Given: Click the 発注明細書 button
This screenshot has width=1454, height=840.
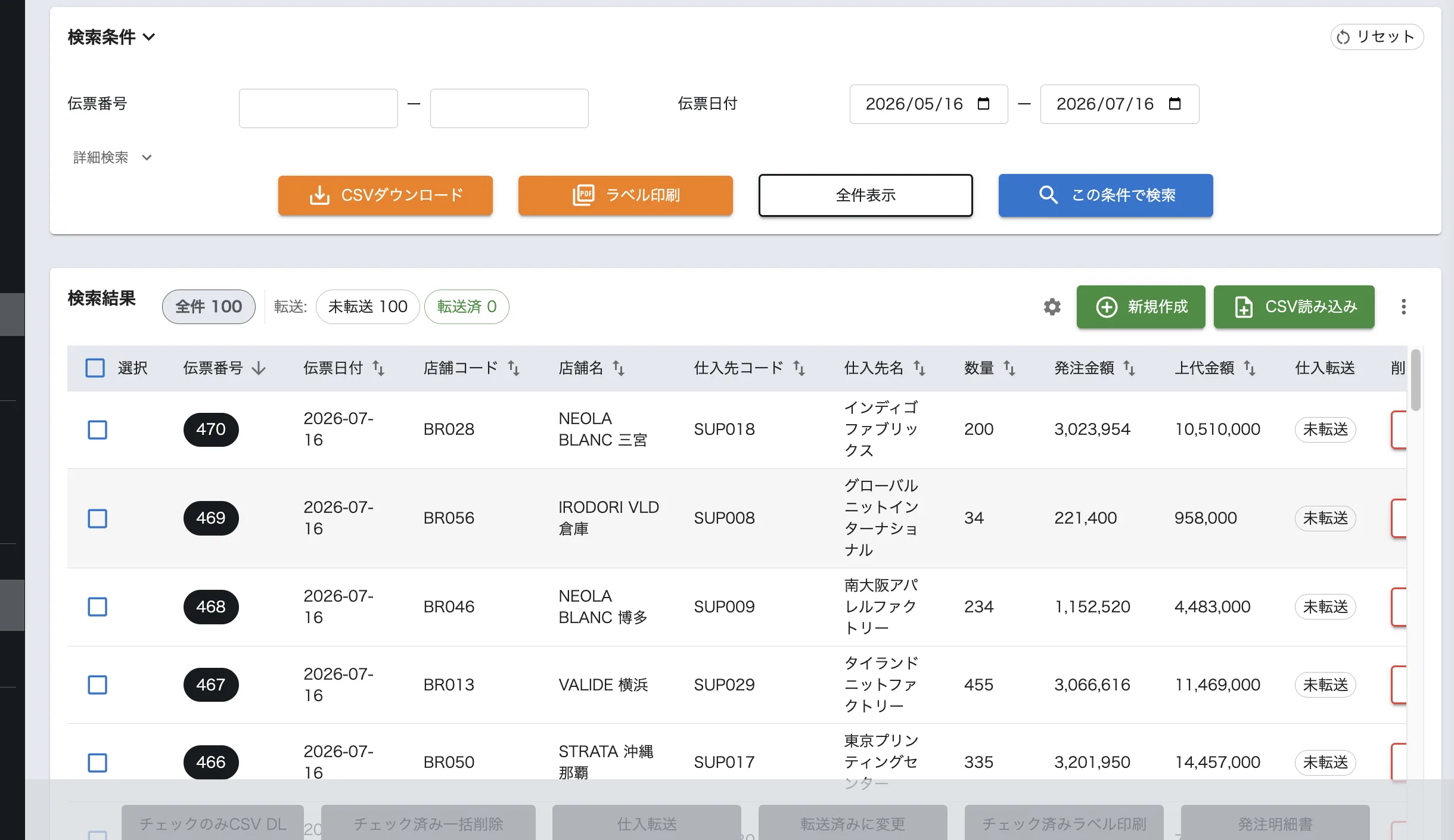Looking at the screenshot, I should point(1275,823).
